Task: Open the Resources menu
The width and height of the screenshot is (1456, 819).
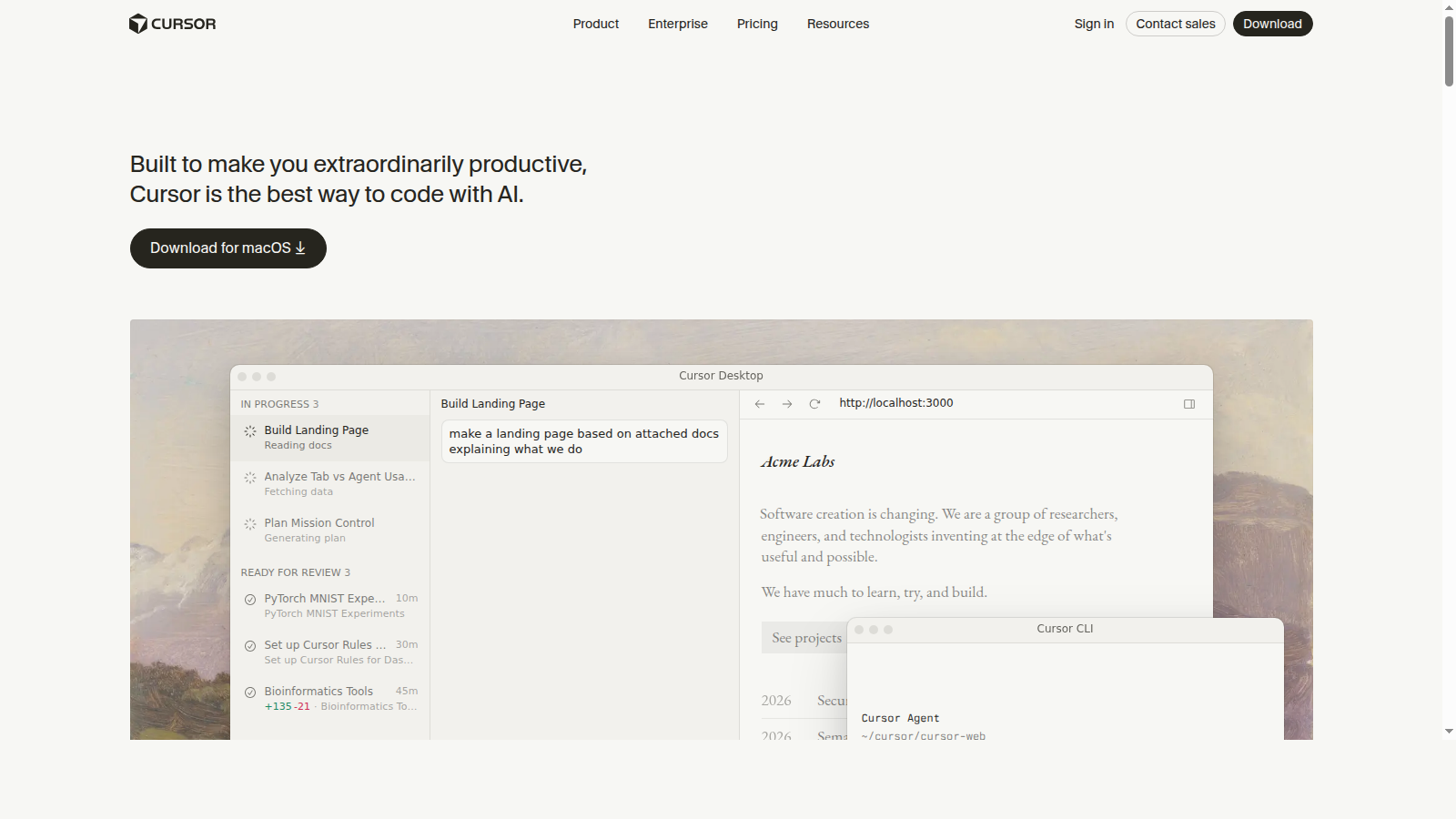Action: pos(838,24)
